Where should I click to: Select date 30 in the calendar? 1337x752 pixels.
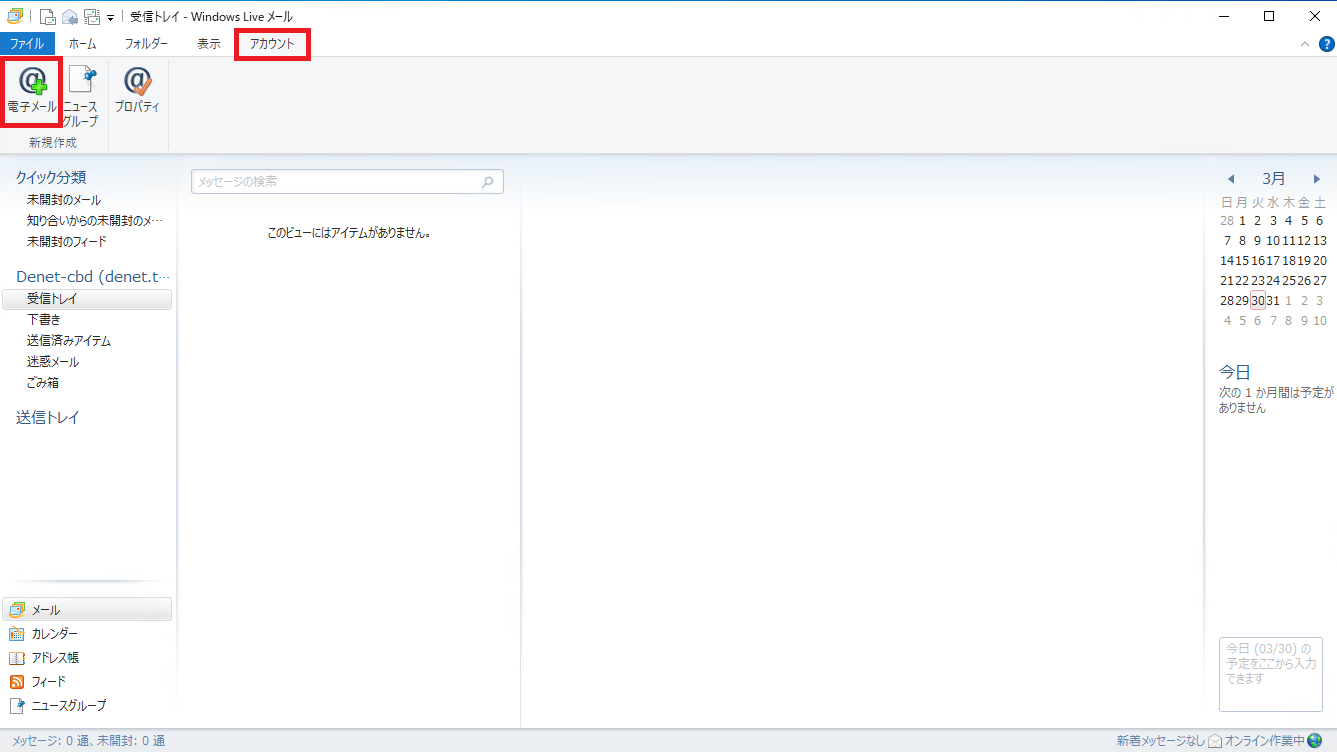click(1258, 301)
